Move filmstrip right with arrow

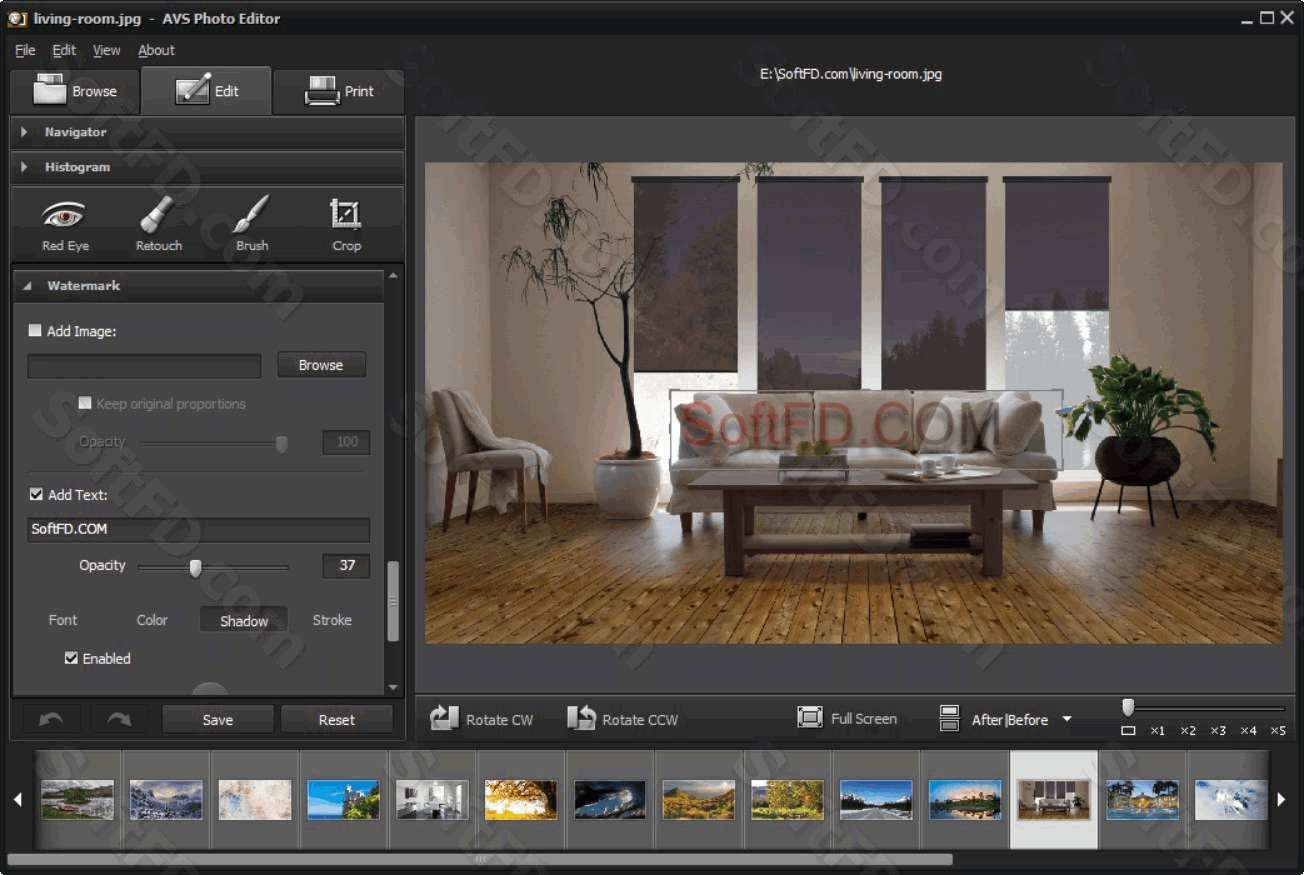pyautogui.click(x=1283, y=799)
